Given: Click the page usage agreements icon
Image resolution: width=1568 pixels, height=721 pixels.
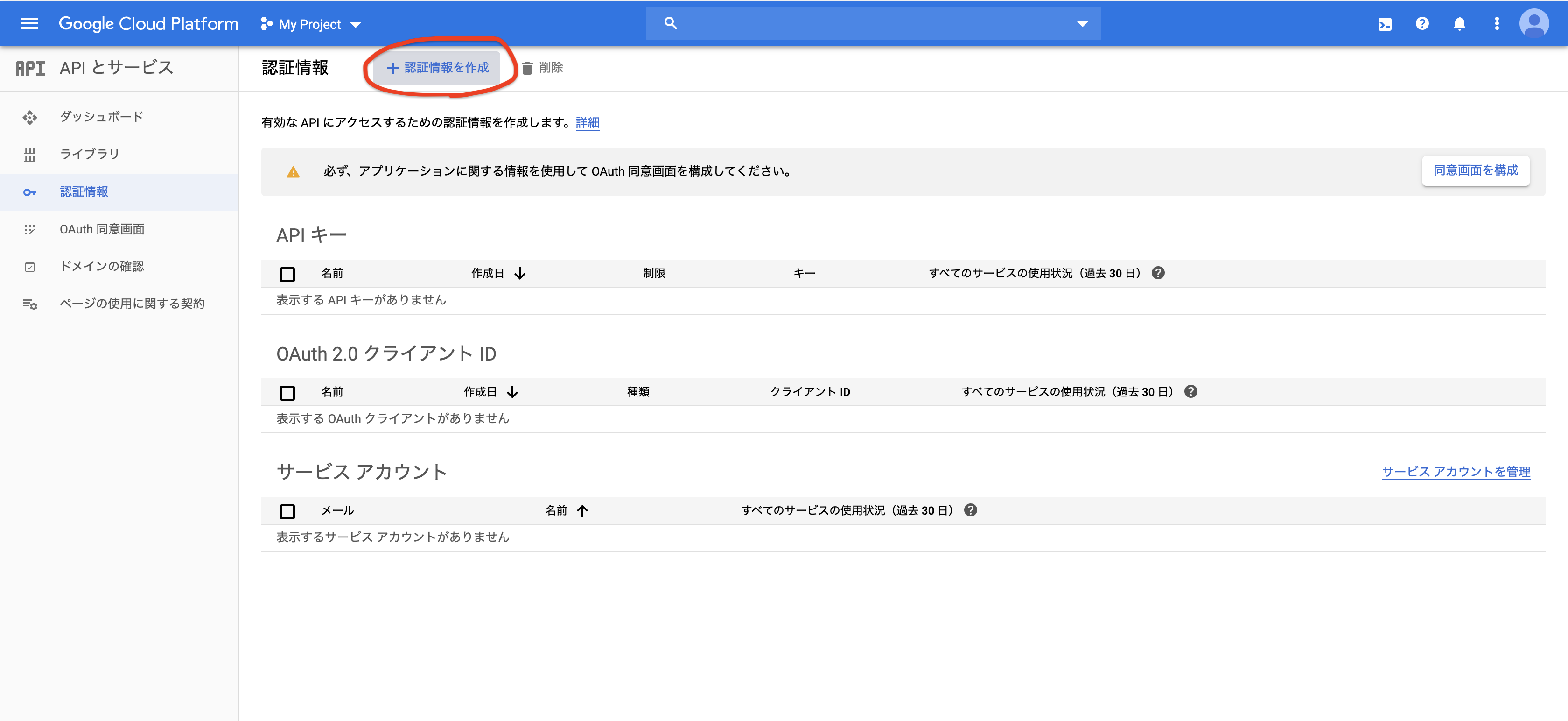Looking at the screenshot, I should pyautogui.click(x=30, y=304).
